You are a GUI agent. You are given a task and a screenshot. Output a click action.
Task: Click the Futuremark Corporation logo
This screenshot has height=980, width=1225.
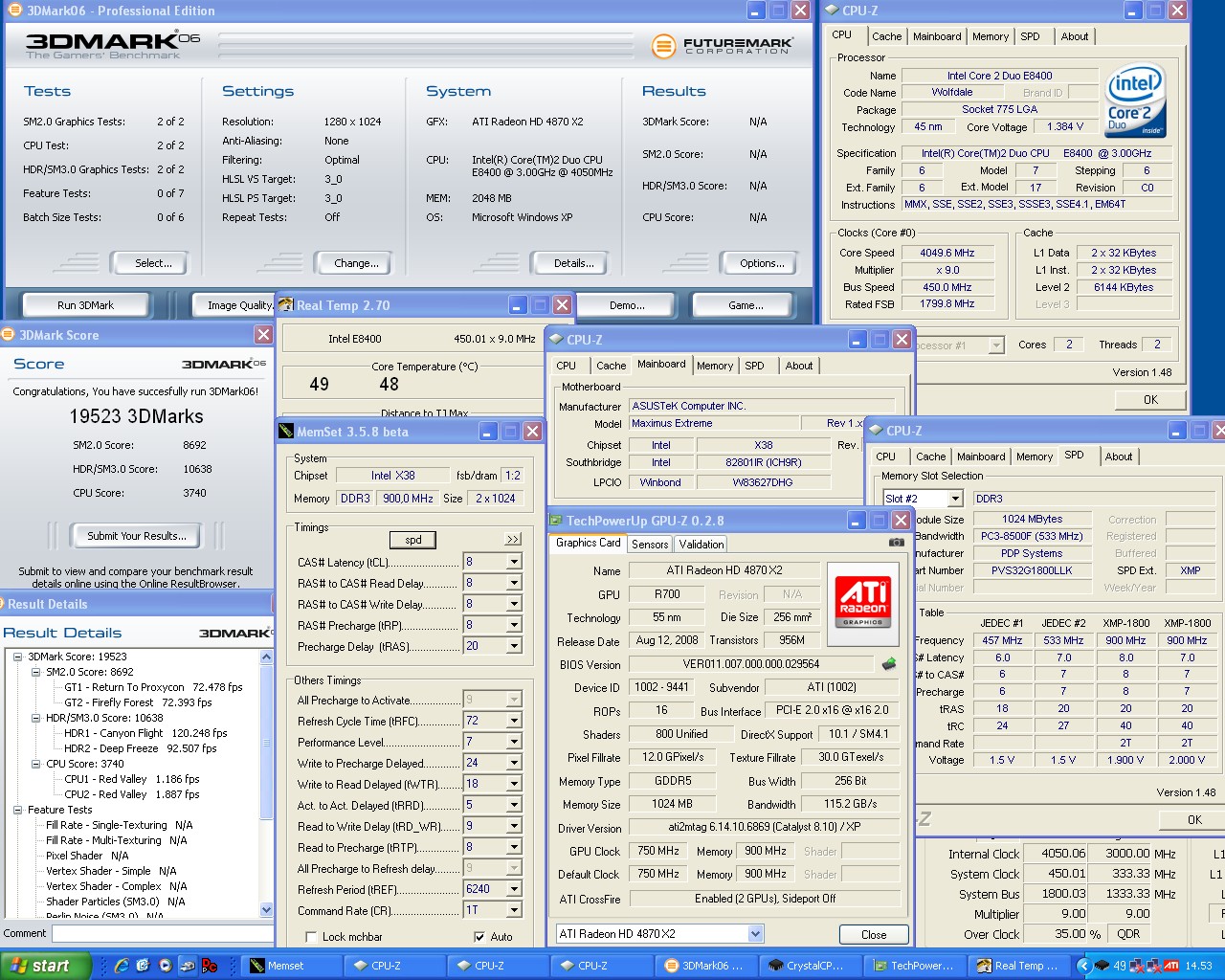click(723, 46)
